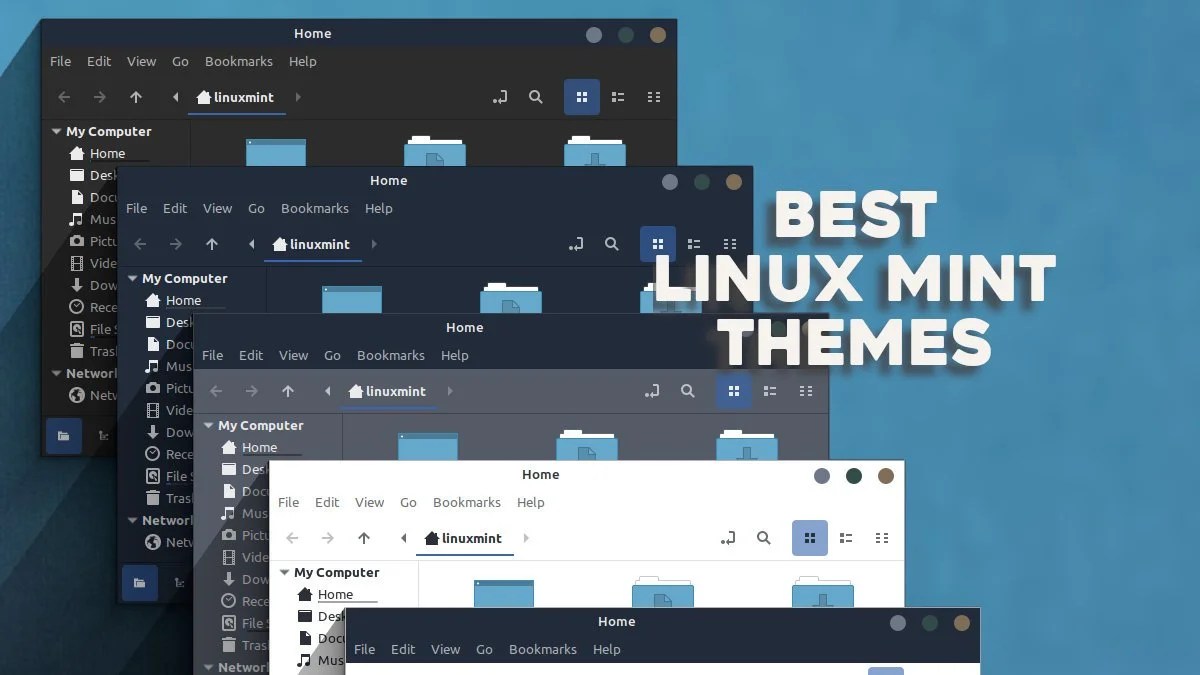Click the search magnifier in the white window
Screen dimensions: 1200x675
pyautogui.click(x=764, y=538)
